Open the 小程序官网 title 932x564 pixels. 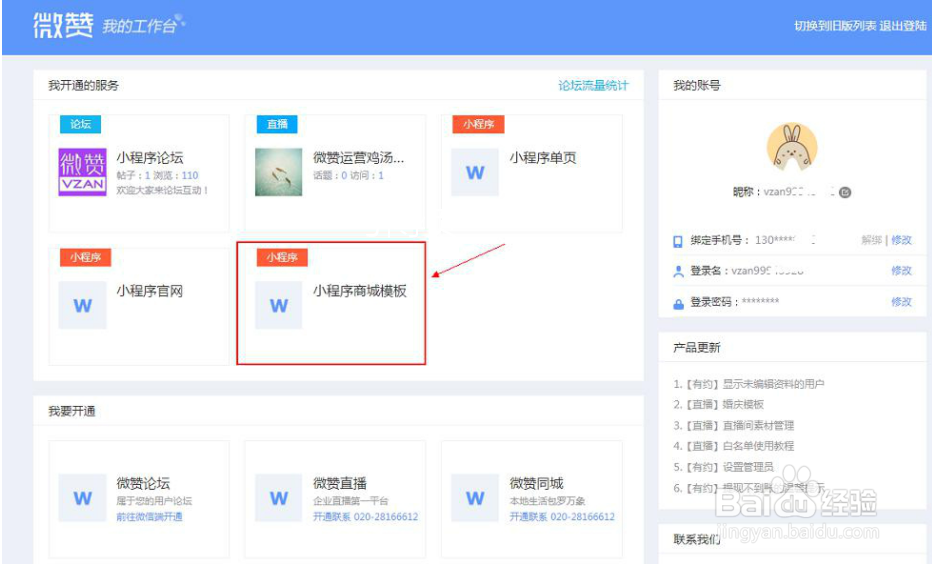pyautogui.click(x=150, y=291)
